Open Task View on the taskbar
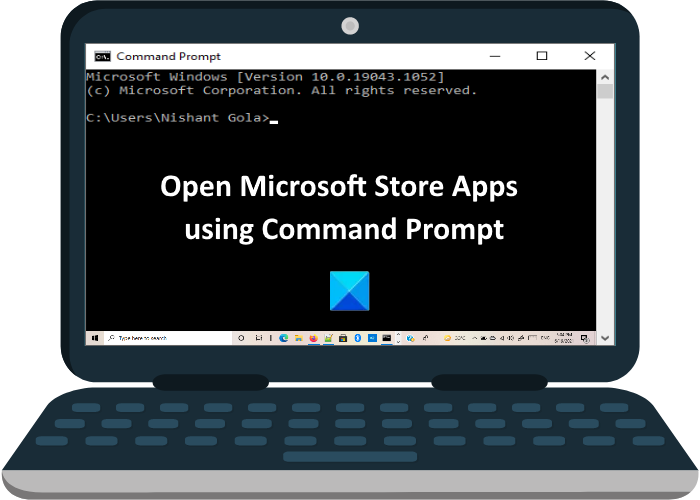 [x=259, y=338]
